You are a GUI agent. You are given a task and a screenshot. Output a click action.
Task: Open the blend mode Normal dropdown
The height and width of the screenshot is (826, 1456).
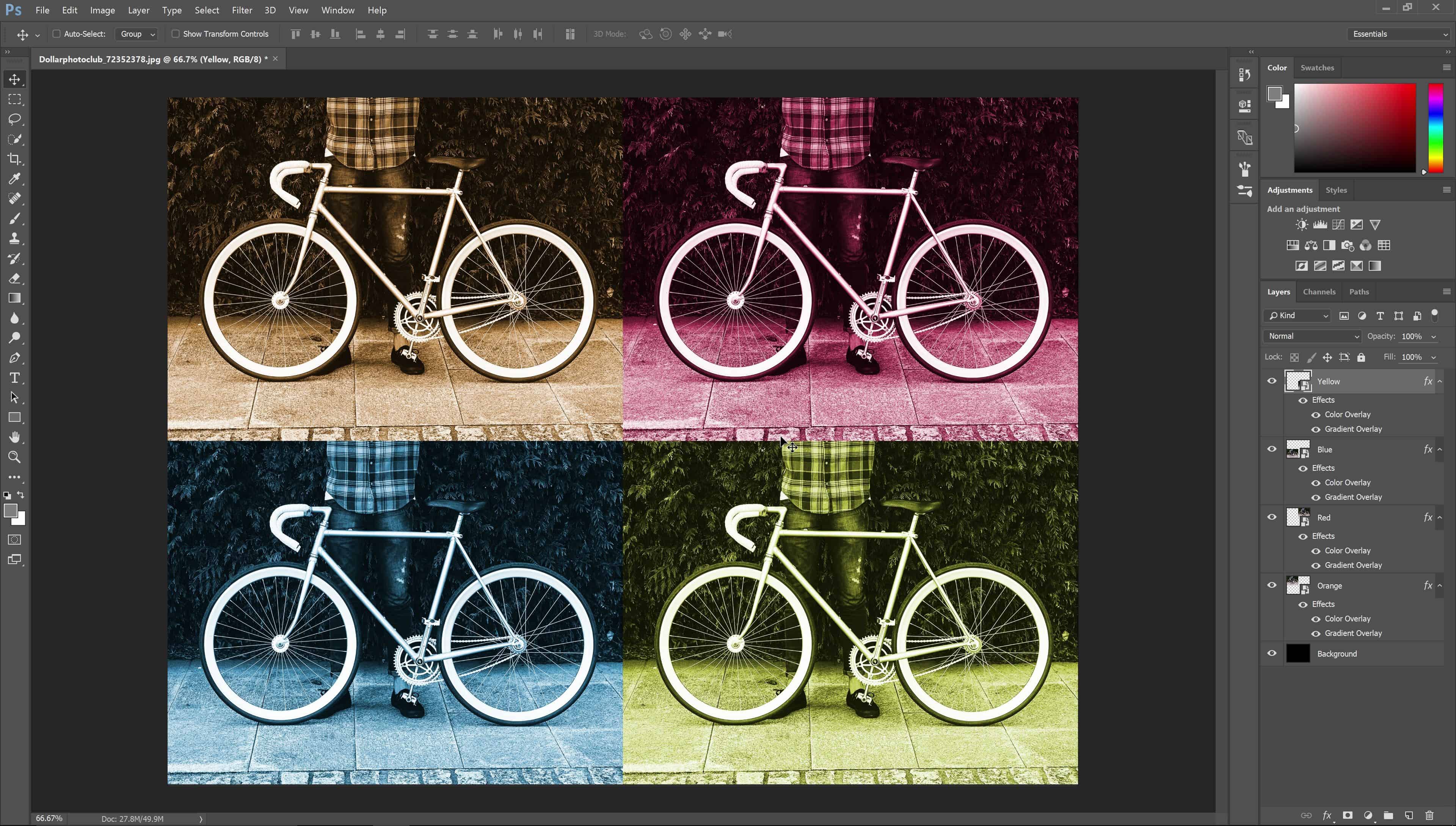(x=1312, y=336)
